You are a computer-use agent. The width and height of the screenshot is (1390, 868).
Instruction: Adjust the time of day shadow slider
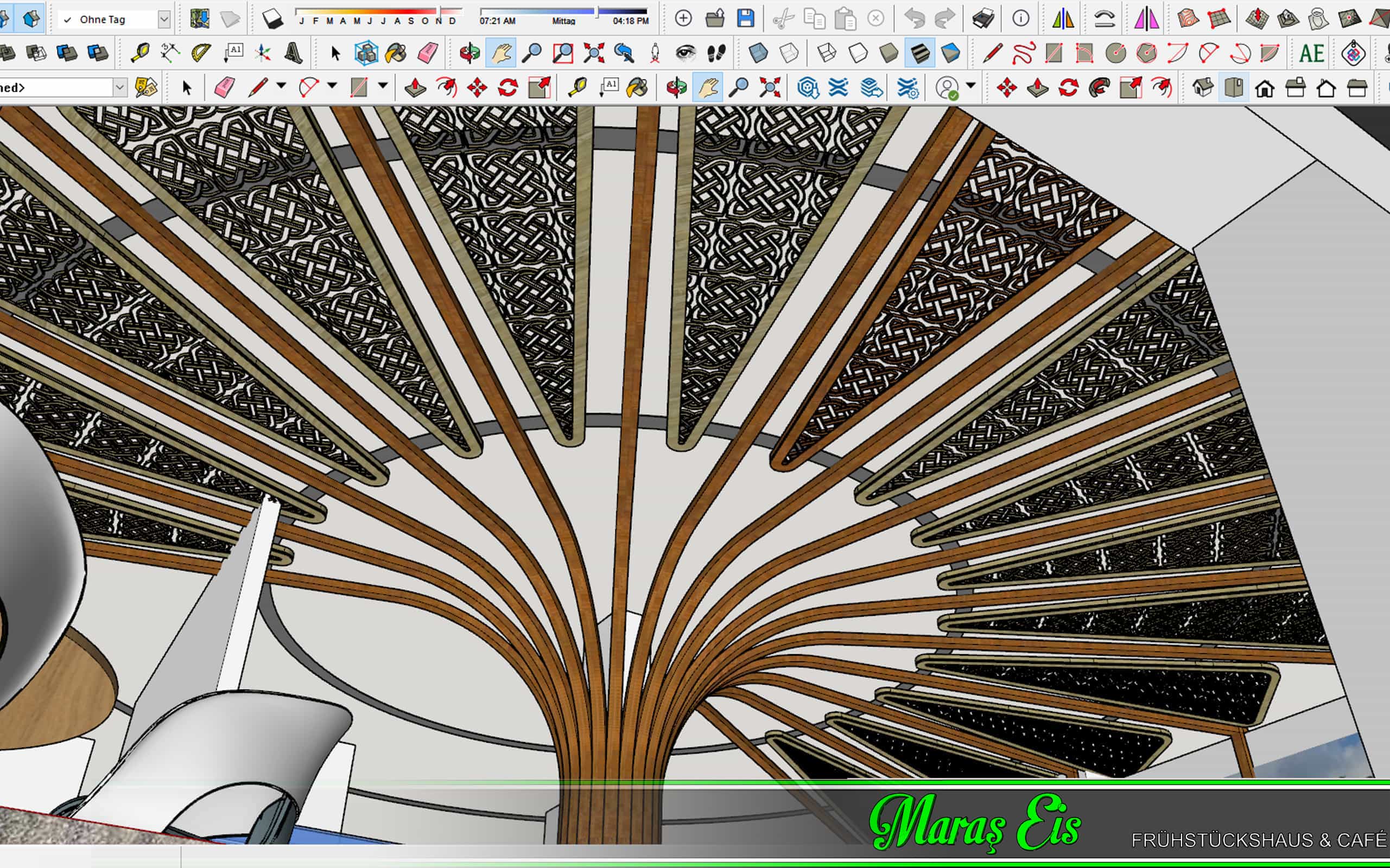tap(598, 11)
